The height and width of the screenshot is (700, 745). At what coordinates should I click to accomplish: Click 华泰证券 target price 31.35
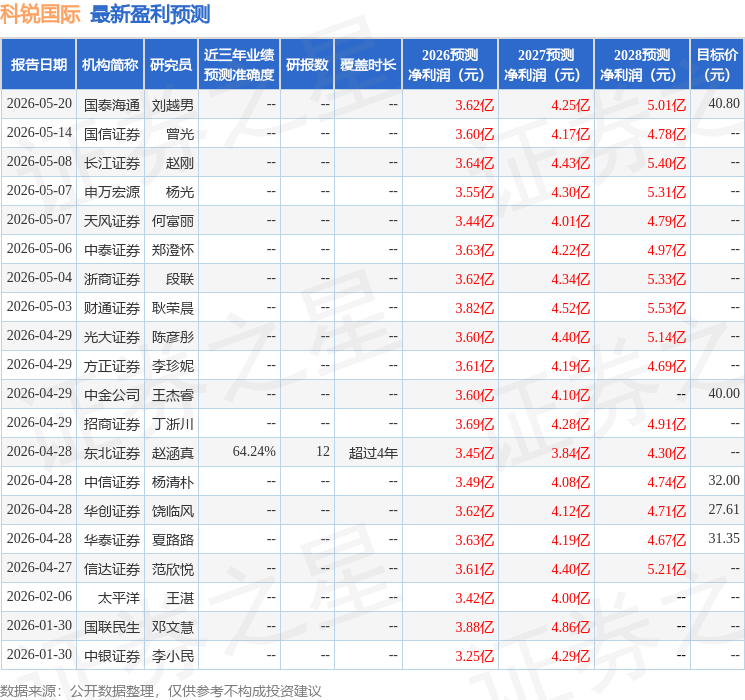pos(724,539)
